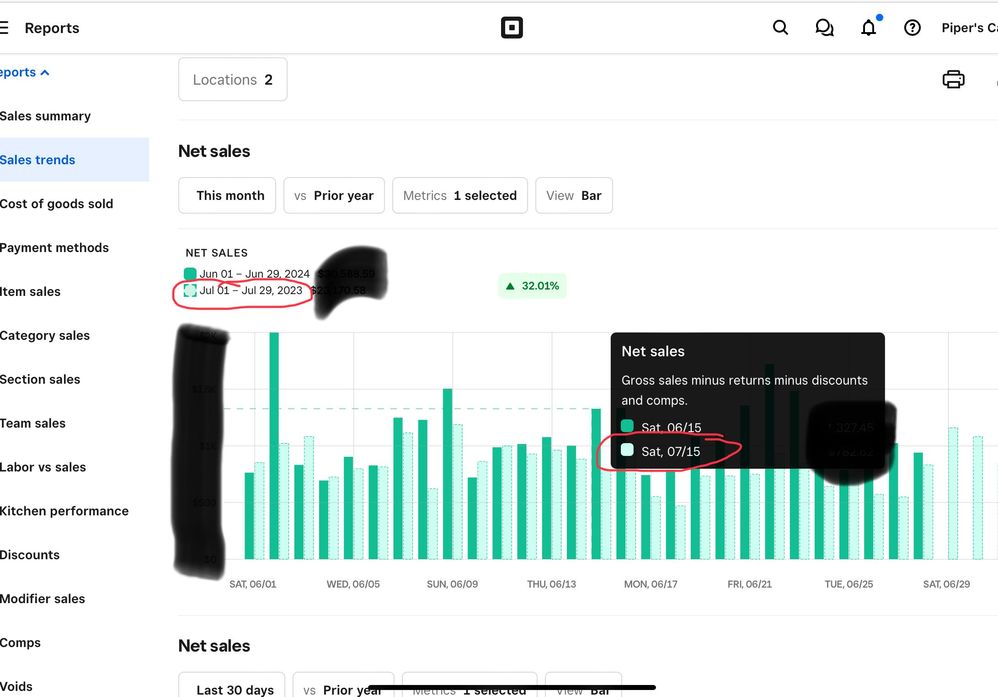The height and width of the screenshot is (697, 998).
Task: Open the messages chat icon
Action: tap(824, 28)
